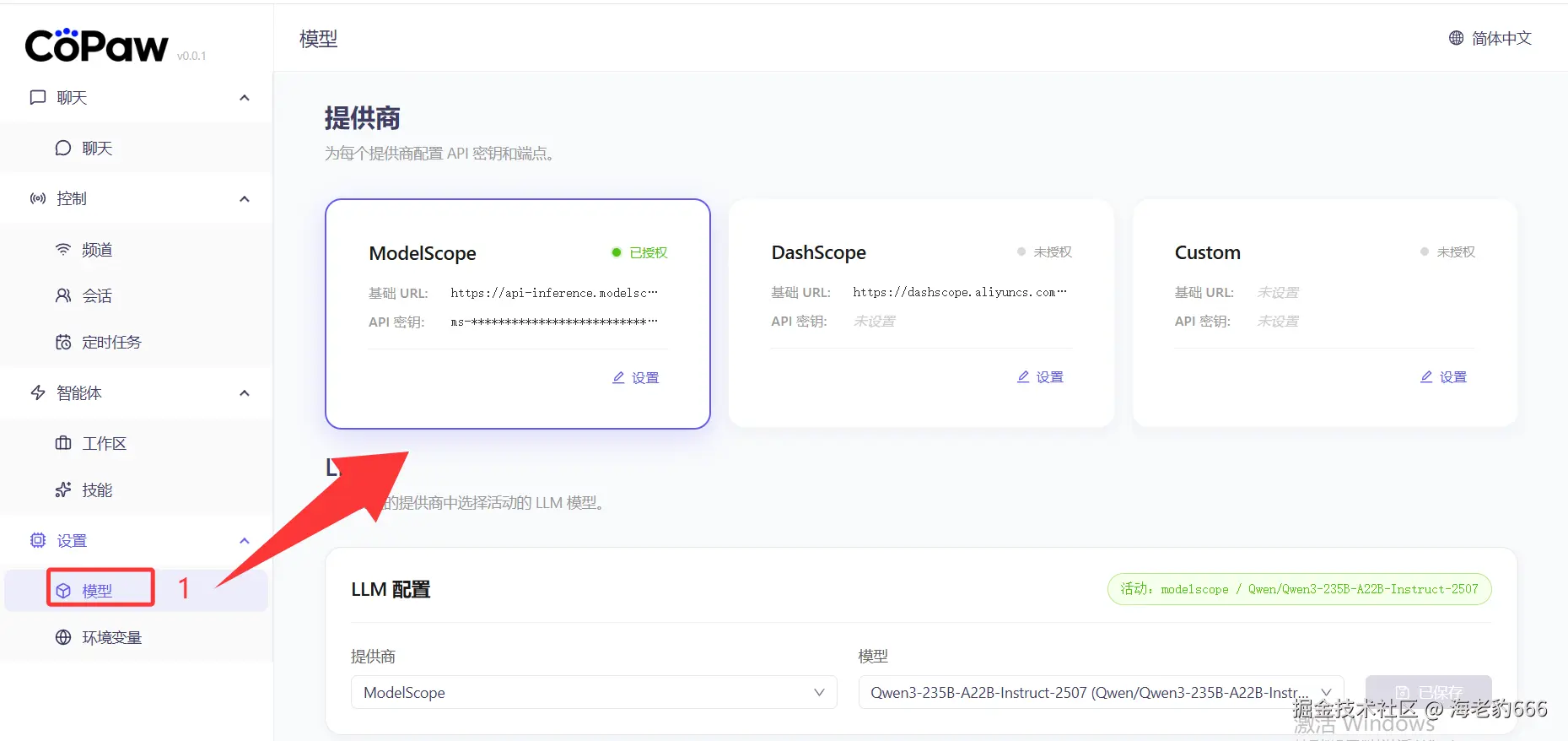This screenshot has width=1568, height=741.
Task: Click the edit pencil icon on DashScope card
Action: point(1023,377)
